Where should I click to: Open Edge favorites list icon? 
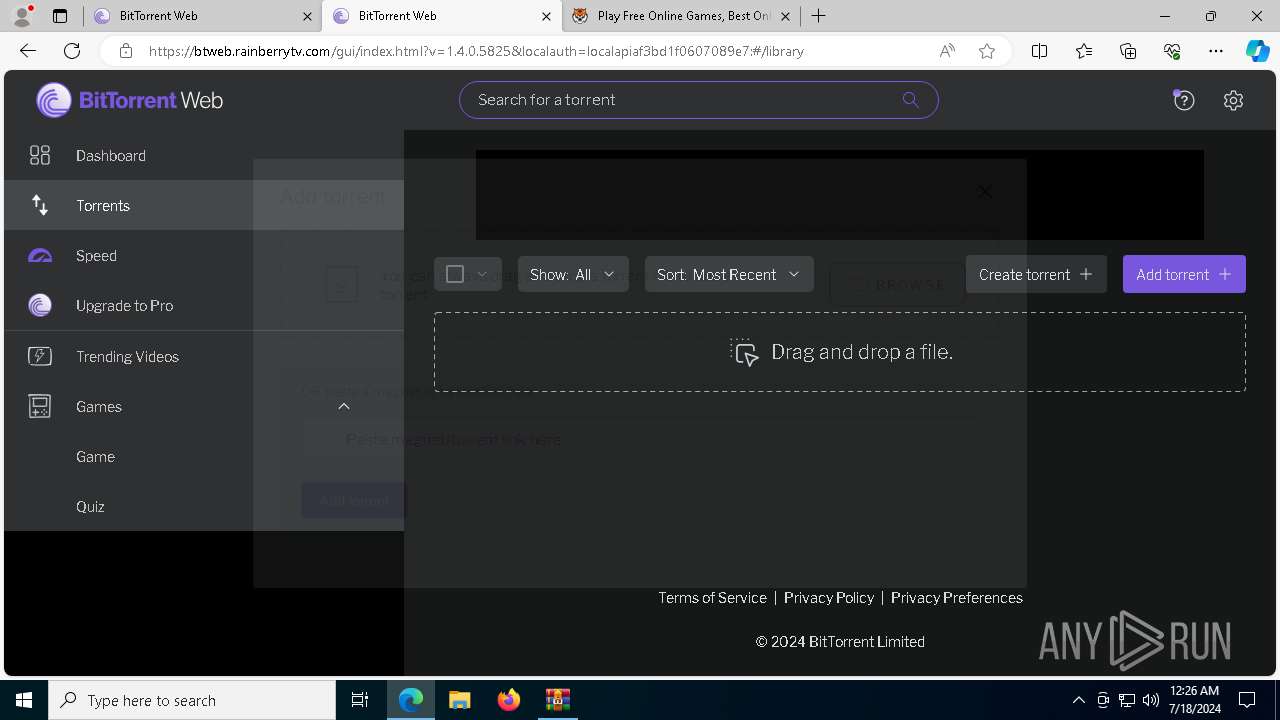(x=1084, y=51)
